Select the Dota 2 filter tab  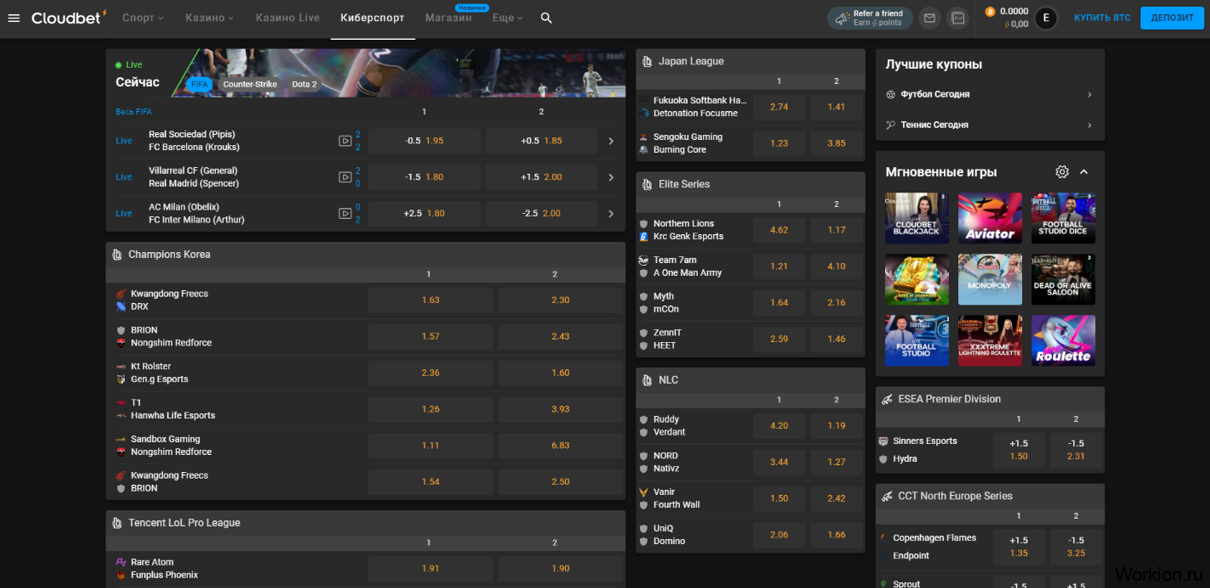tap(304, 85)
